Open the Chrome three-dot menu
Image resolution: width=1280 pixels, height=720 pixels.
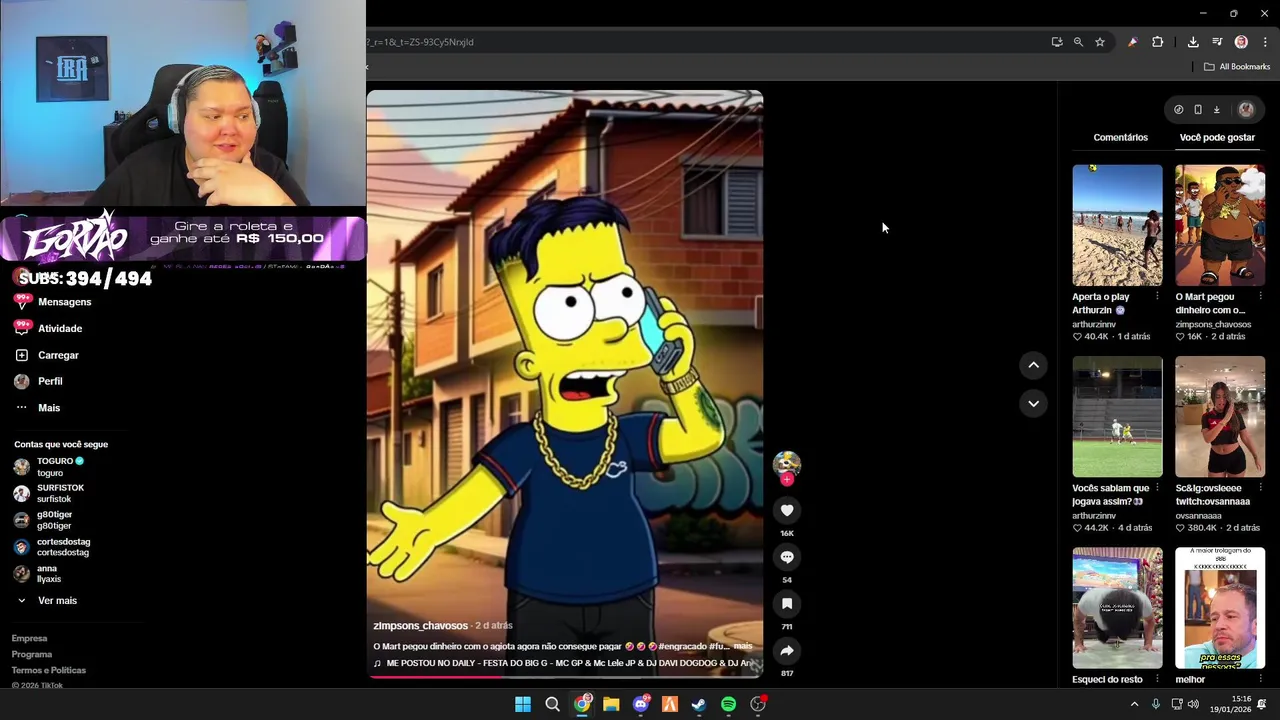1265,42
